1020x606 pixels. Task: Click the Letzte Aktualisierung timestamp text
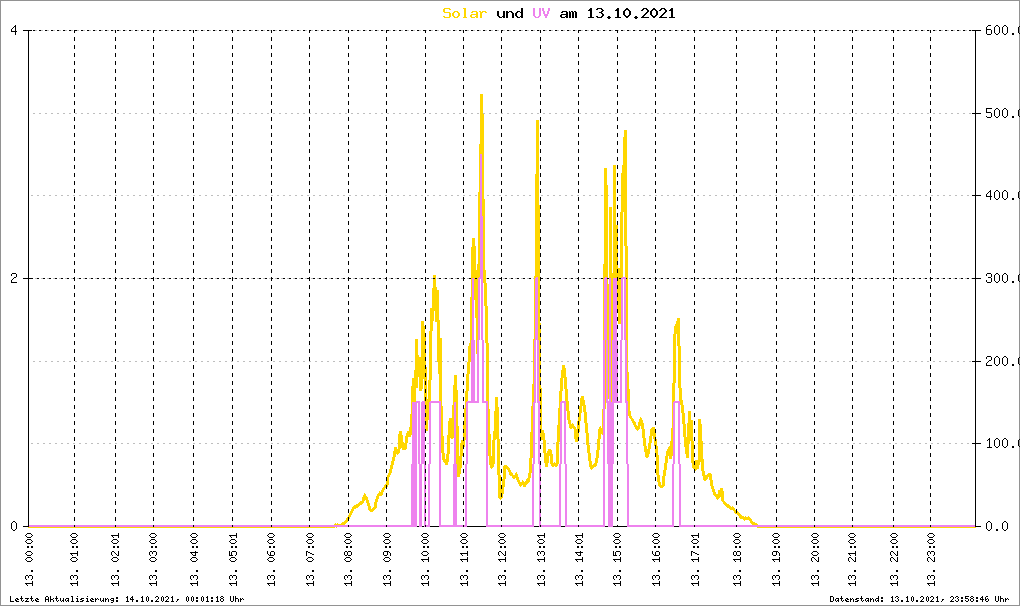point(127,599)
